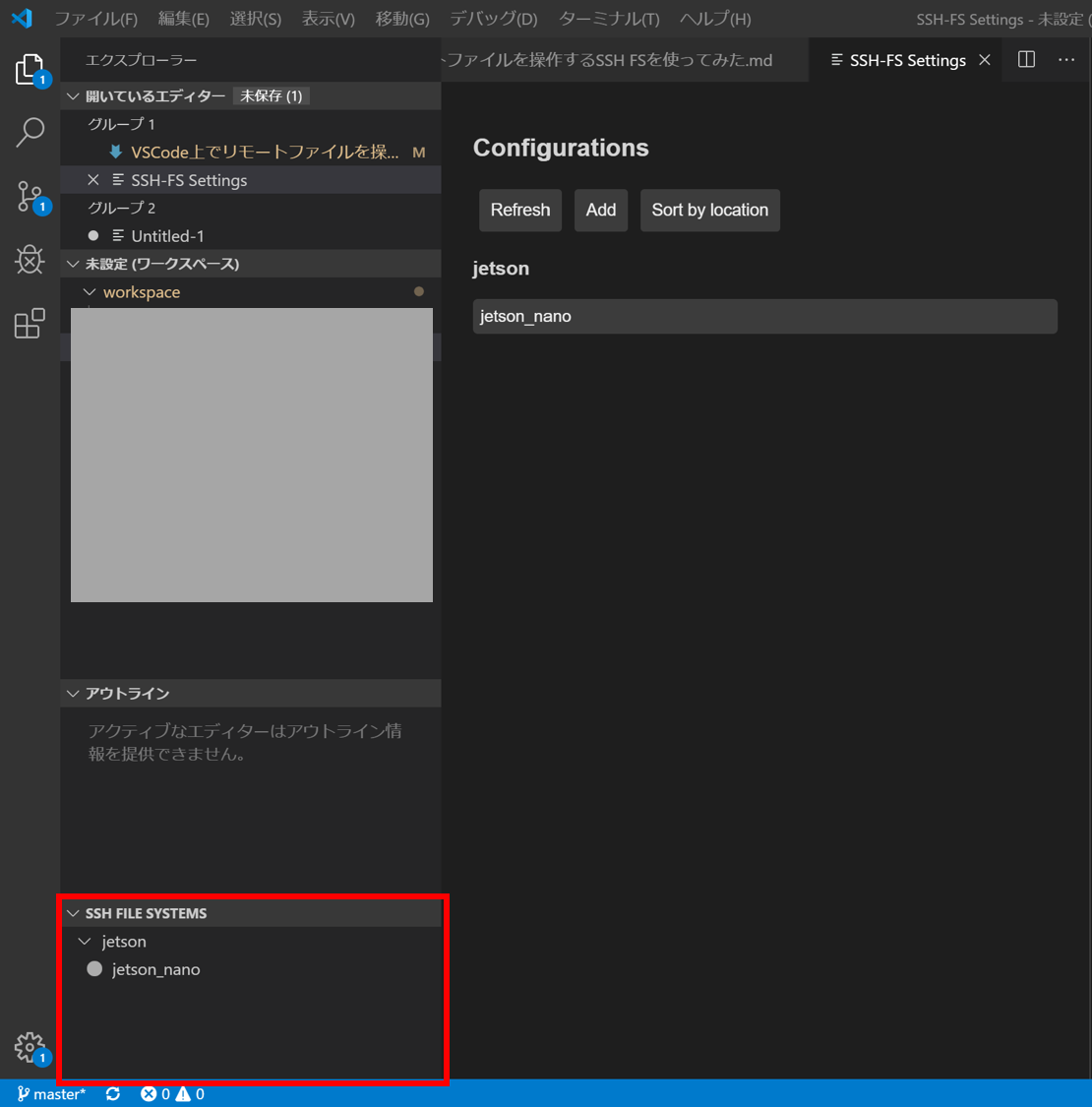Click the VS Code logo icon
Image resolution: width=1092 pixels, height=1107 pixels.
click(x=23, y=18)
